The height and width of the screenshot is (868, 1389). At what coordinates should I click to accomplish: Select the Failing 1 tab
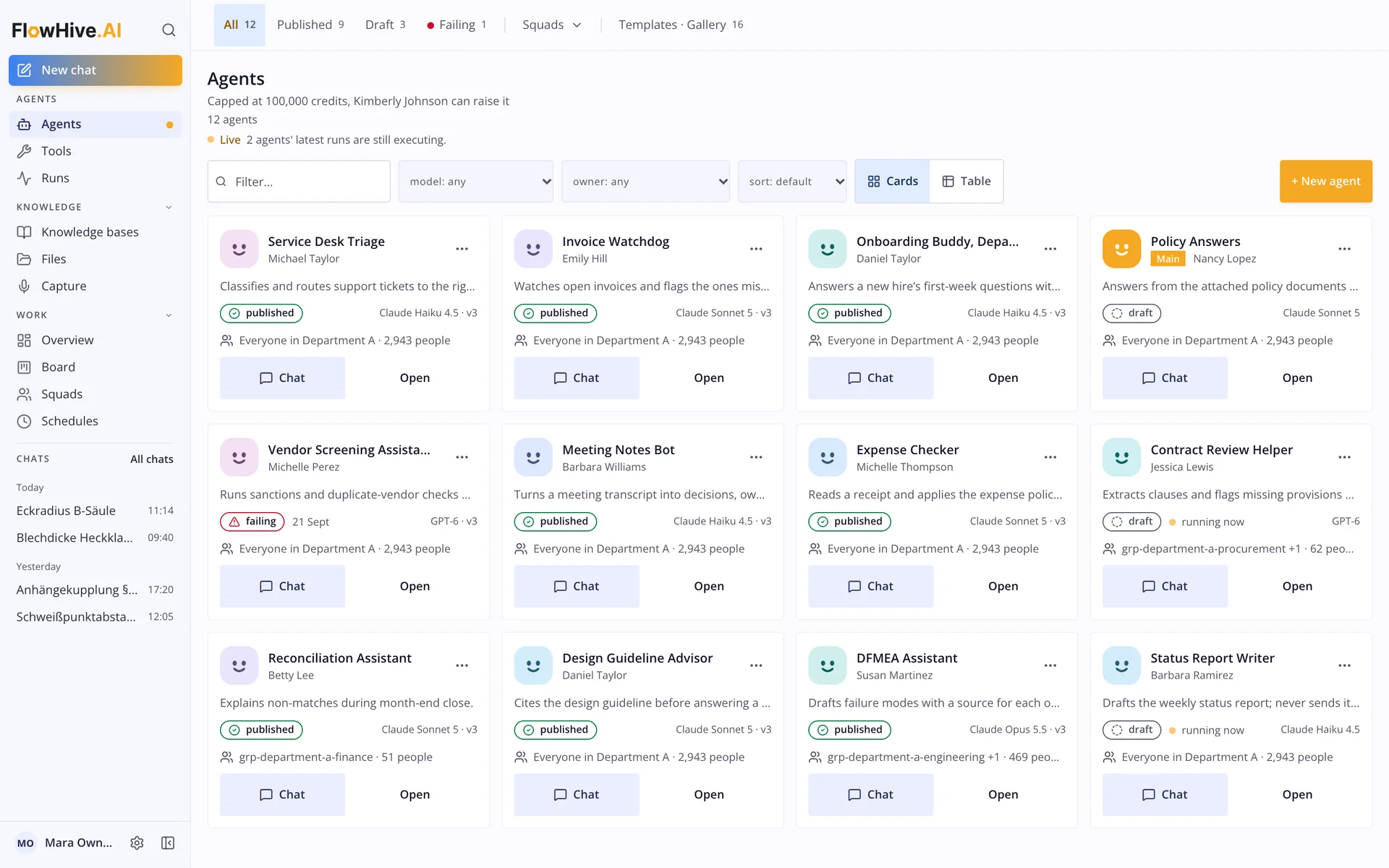pos(456,25)
